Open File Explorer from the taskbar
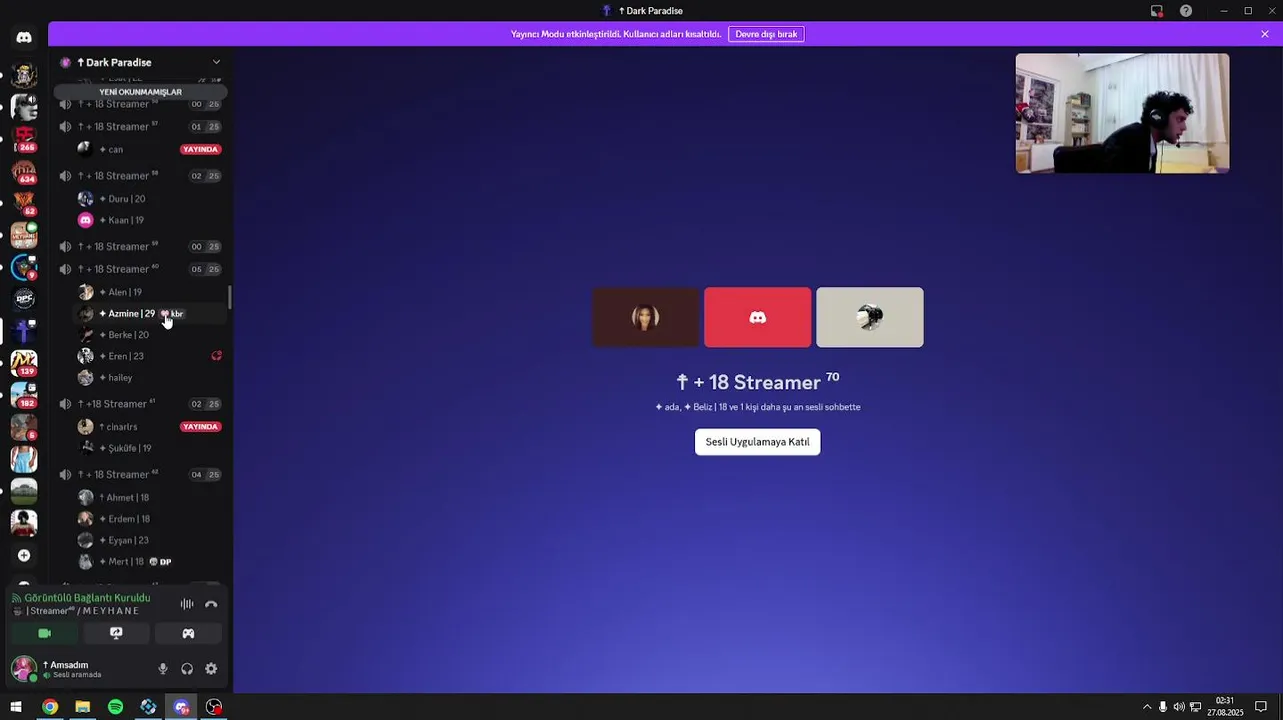Image resolution: width=1283 pixels, height=720 pixels. pyautogui.click(x=82, y=707)
